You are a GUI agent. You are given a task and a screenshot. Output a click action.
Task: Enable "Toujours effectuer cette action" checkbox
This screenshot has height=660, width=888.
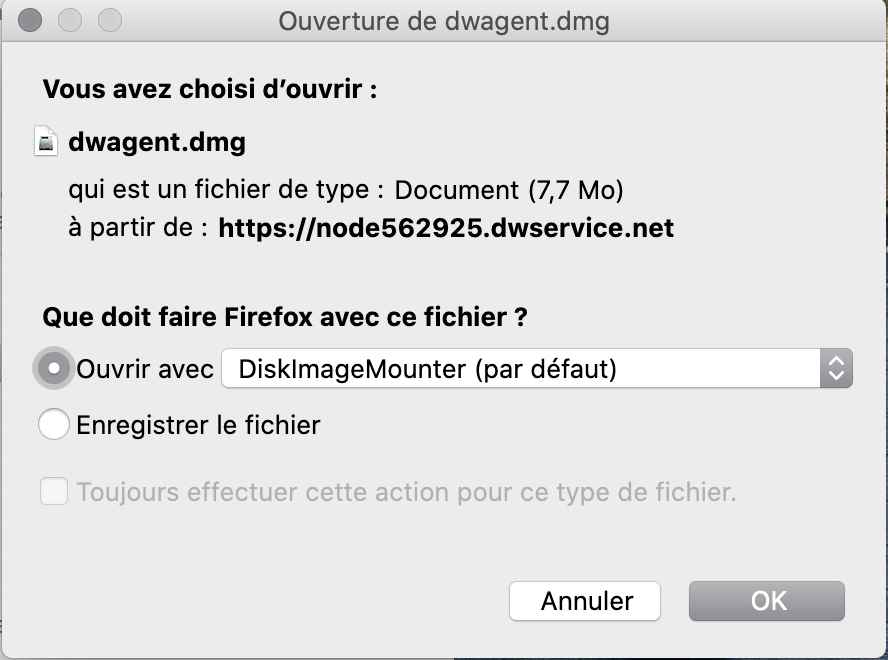point(55,492)
